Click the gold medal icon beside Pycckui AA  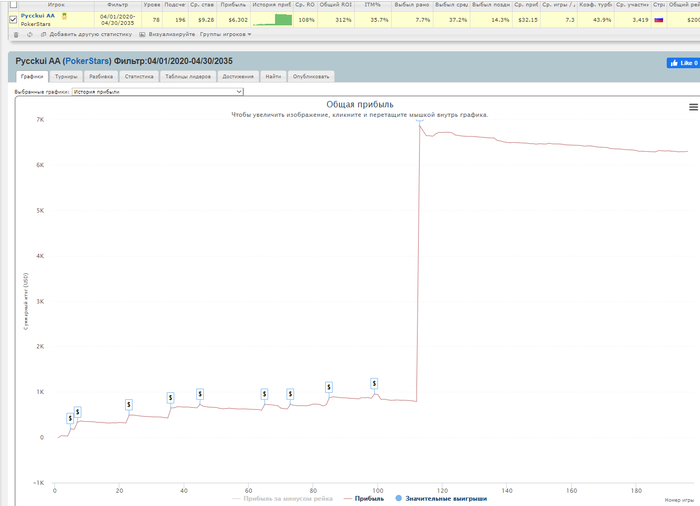click(64, 16)
